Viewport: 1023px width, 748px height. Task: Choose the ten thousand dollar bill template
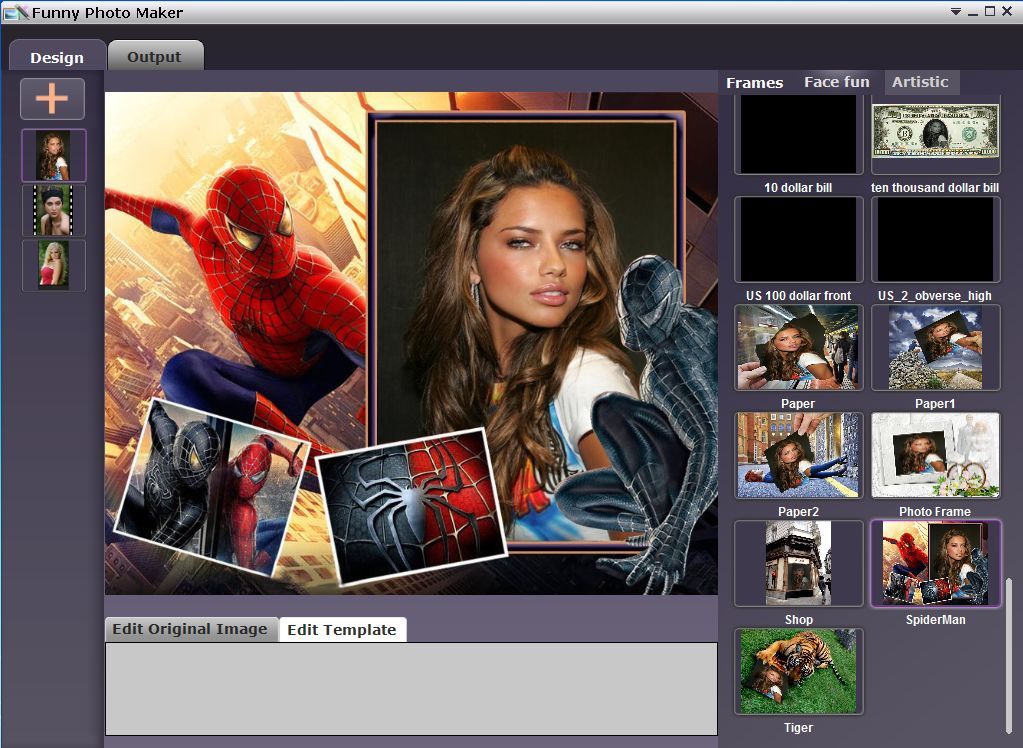tap(935, 134)
